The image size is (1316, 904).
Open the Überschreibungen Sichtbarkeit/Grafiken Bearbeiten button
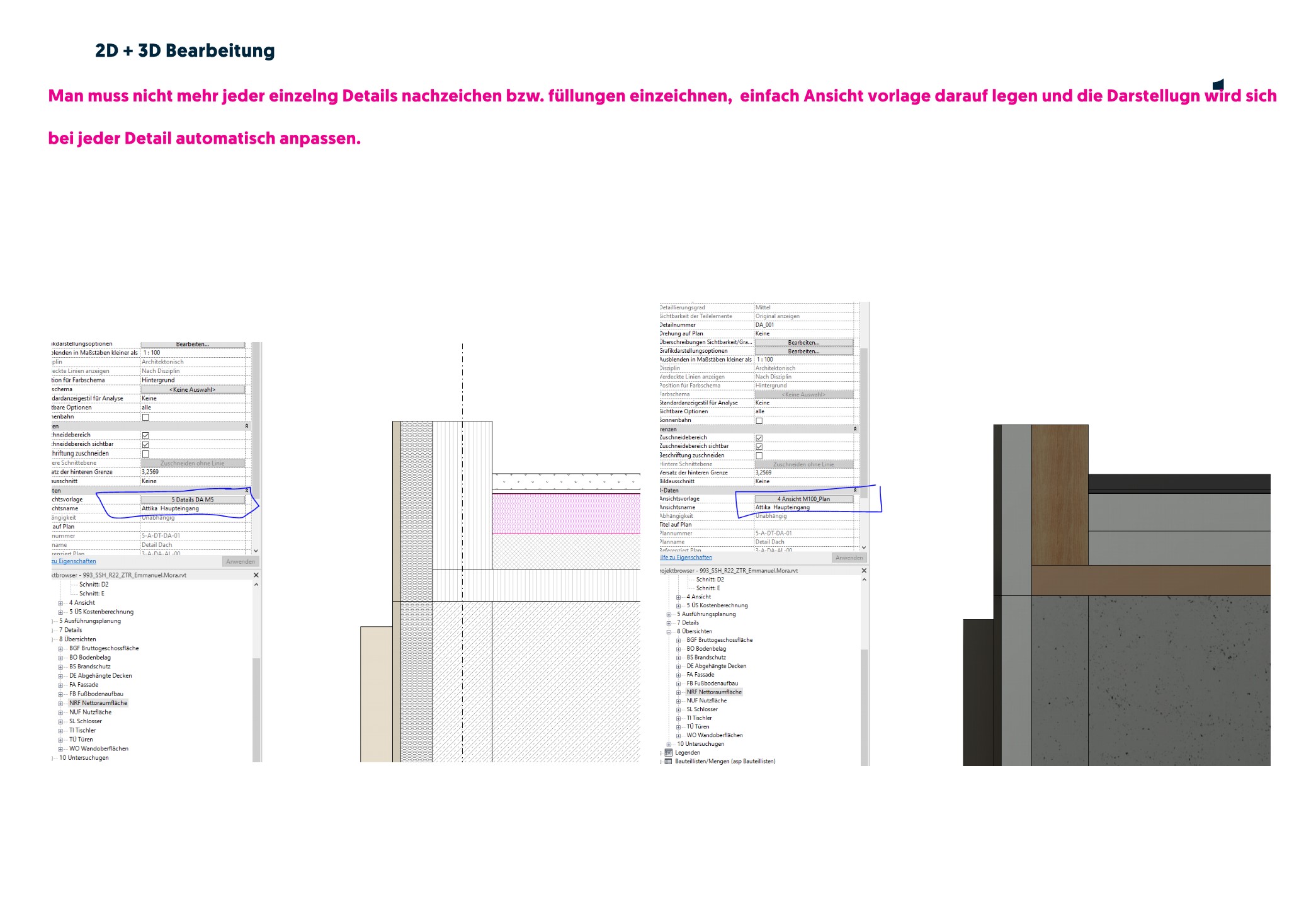pyautogui.click(x=804, y=343)
